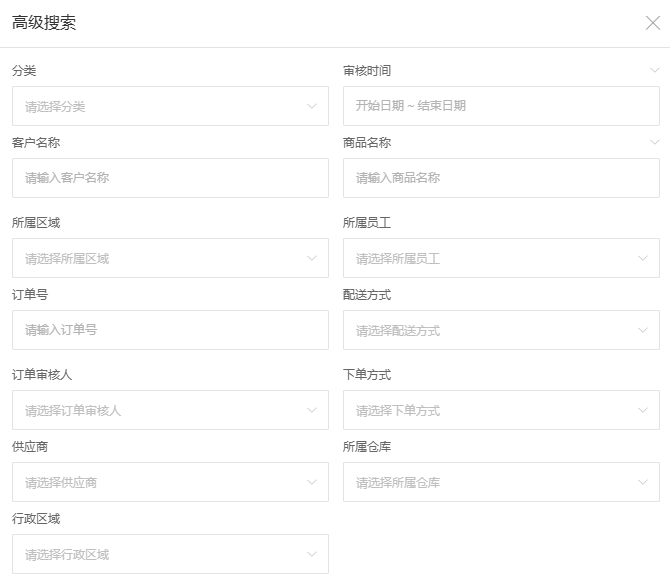Click the 所属仓库 field label
This screenshot has width=670, height=580.
367,447
